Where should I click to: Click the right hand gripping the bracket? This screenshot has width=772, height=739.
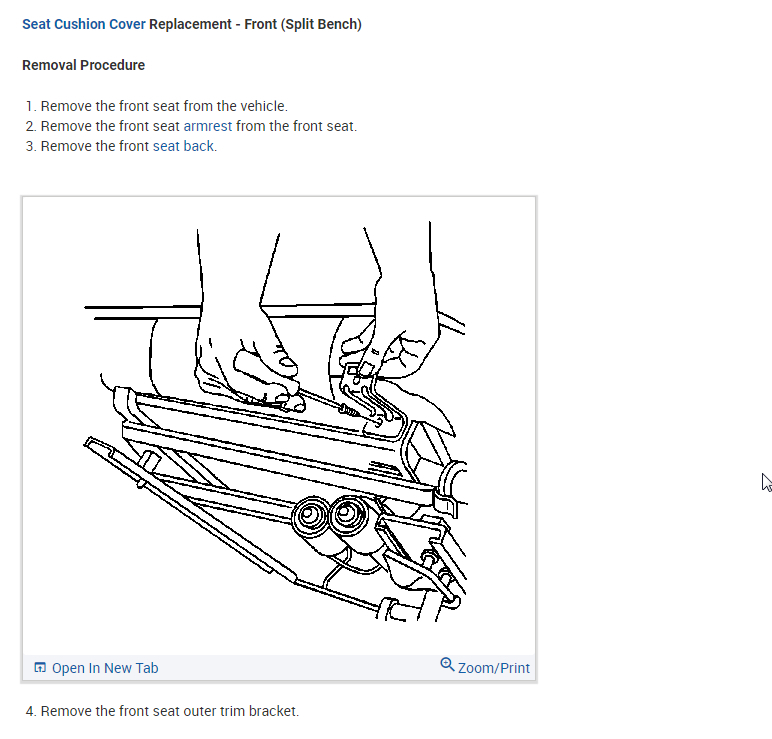[394, 315]
